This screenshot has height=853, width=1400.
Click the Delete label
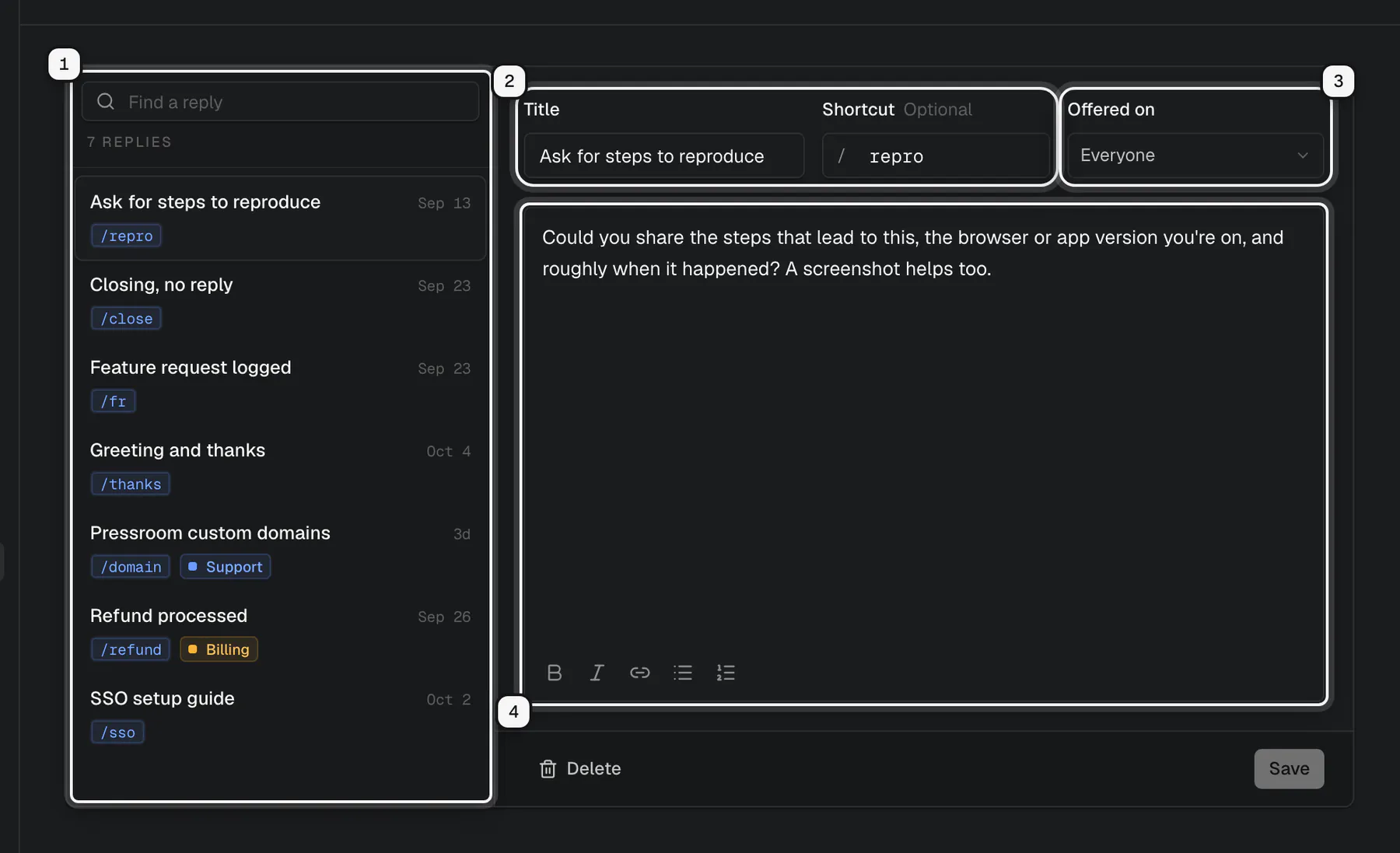tap(593, 769)
